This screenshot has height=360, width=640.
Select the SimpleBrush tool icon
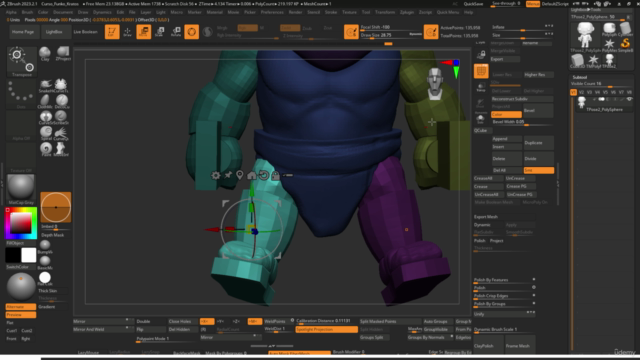(x=625, y=44)
